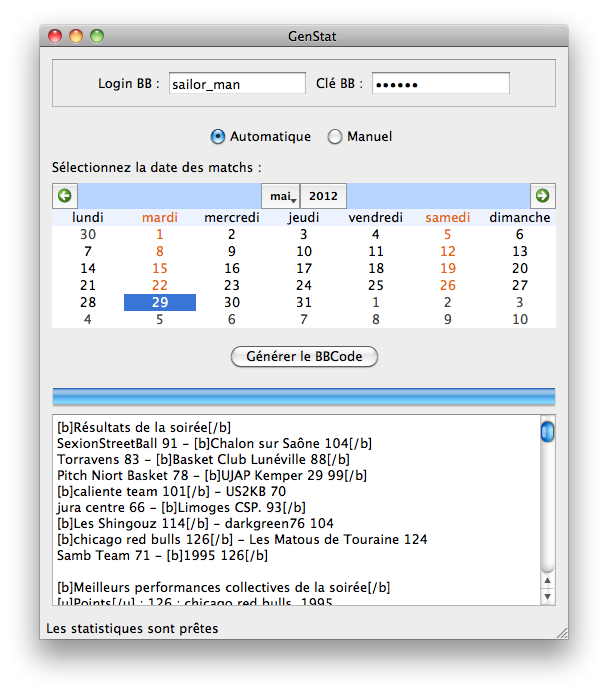This screenshot has width=608, height=694.
Task: Click the window resize grip corner
Action: point(562,633)
